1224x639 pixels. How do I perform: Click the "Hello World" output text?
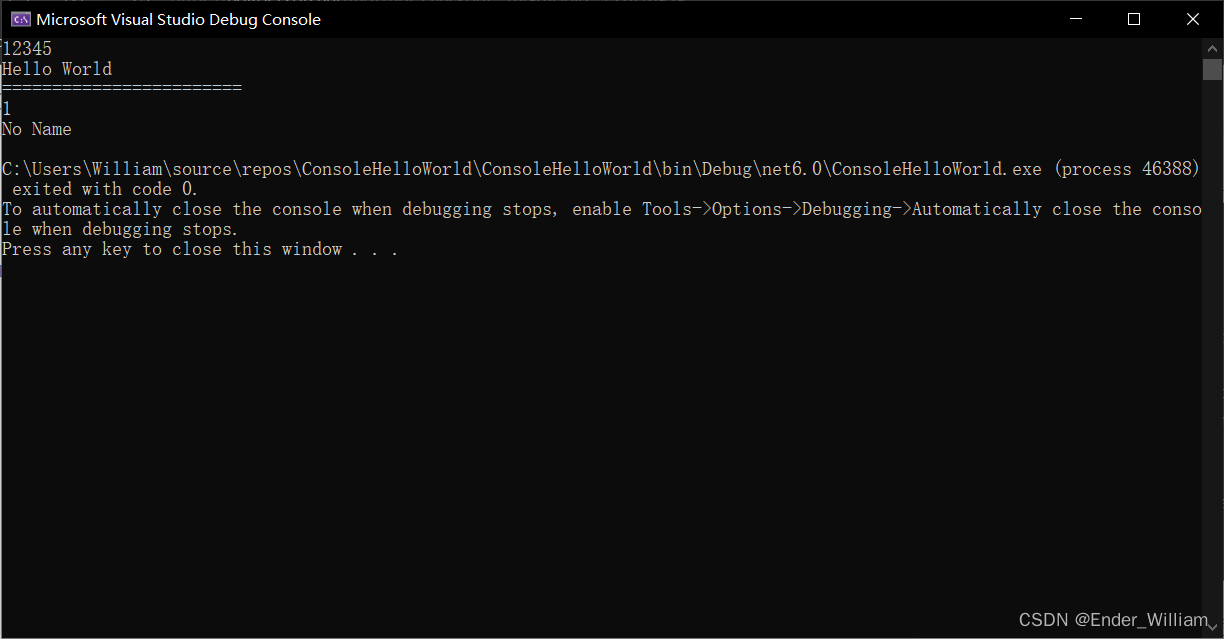57,69
